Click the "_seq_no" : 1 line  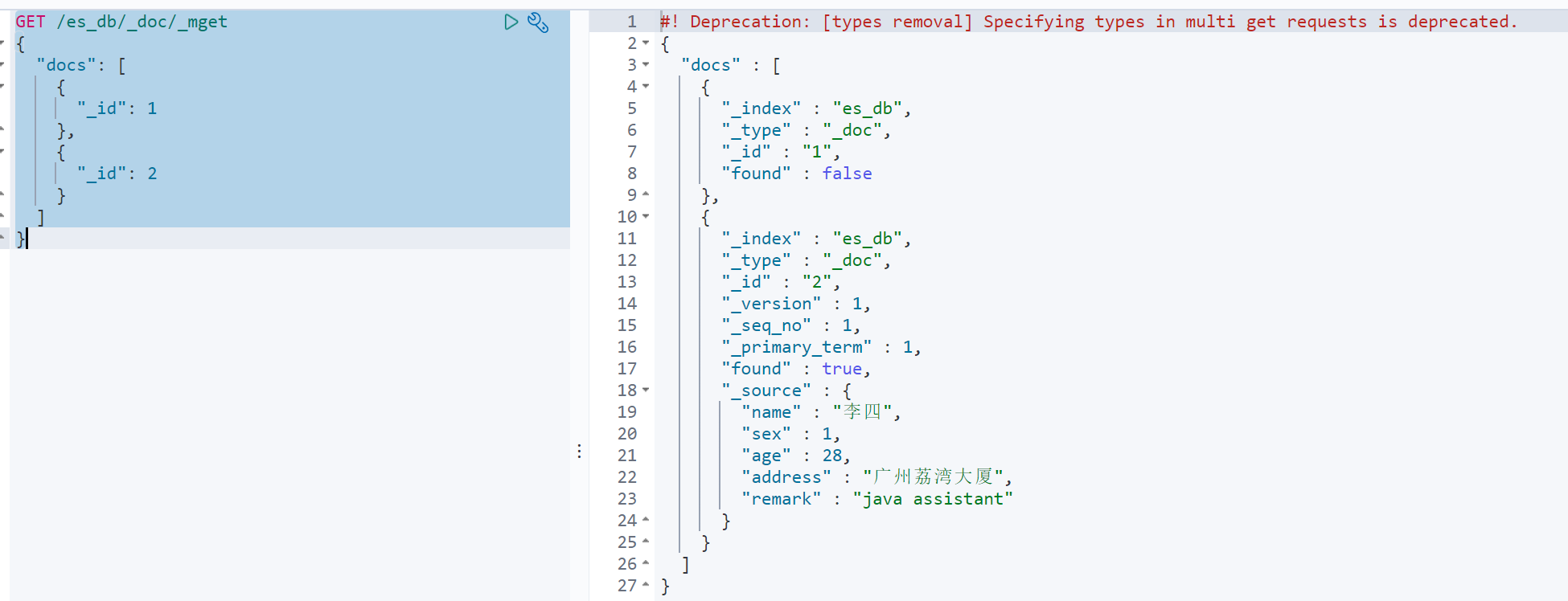(x=791, y=325)
